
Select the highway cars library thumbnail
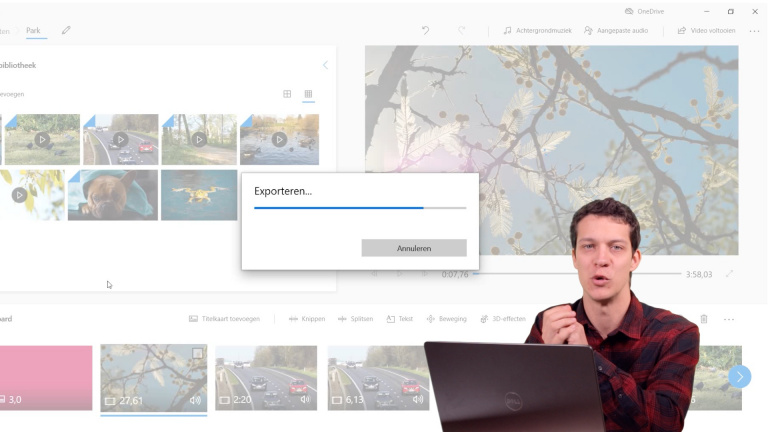(x=120, y=140)
